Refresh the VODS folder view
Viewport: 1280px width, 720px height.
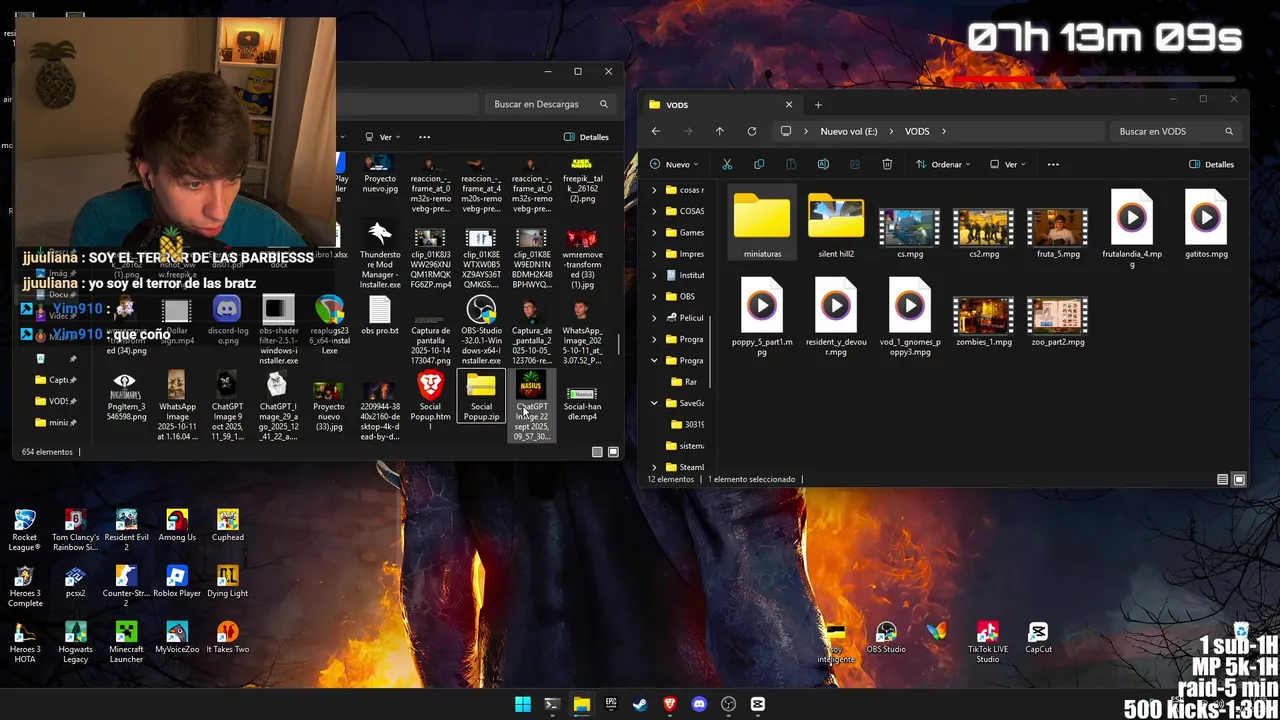click(x=751, y=131)
